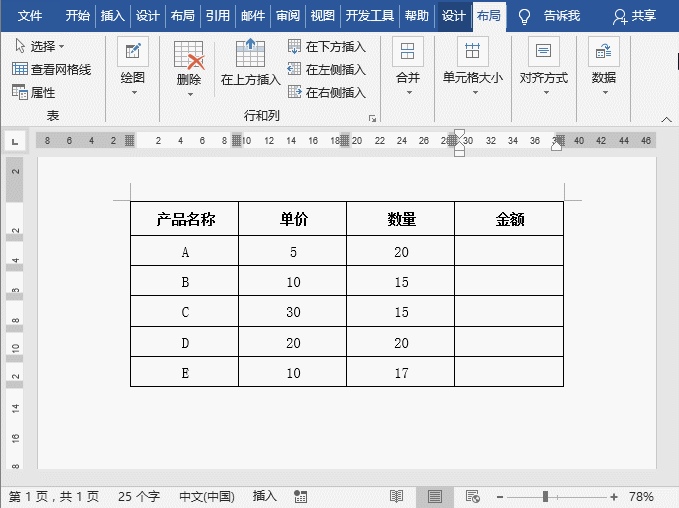Expand 单元格大小 dropdown arrow
Image resolution: width=679 pixels, height=508 pixels.
pyautogui.click(x=475, y=92)
